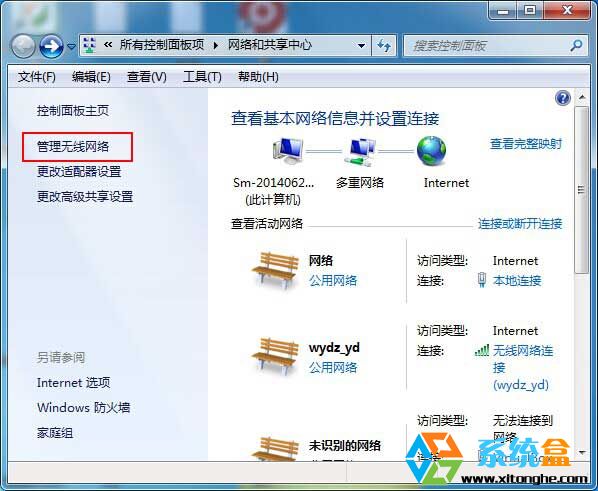Click the double chevron in address bar
The width and height of the screenshot is (598, 491).
click(x=108, y=45)
